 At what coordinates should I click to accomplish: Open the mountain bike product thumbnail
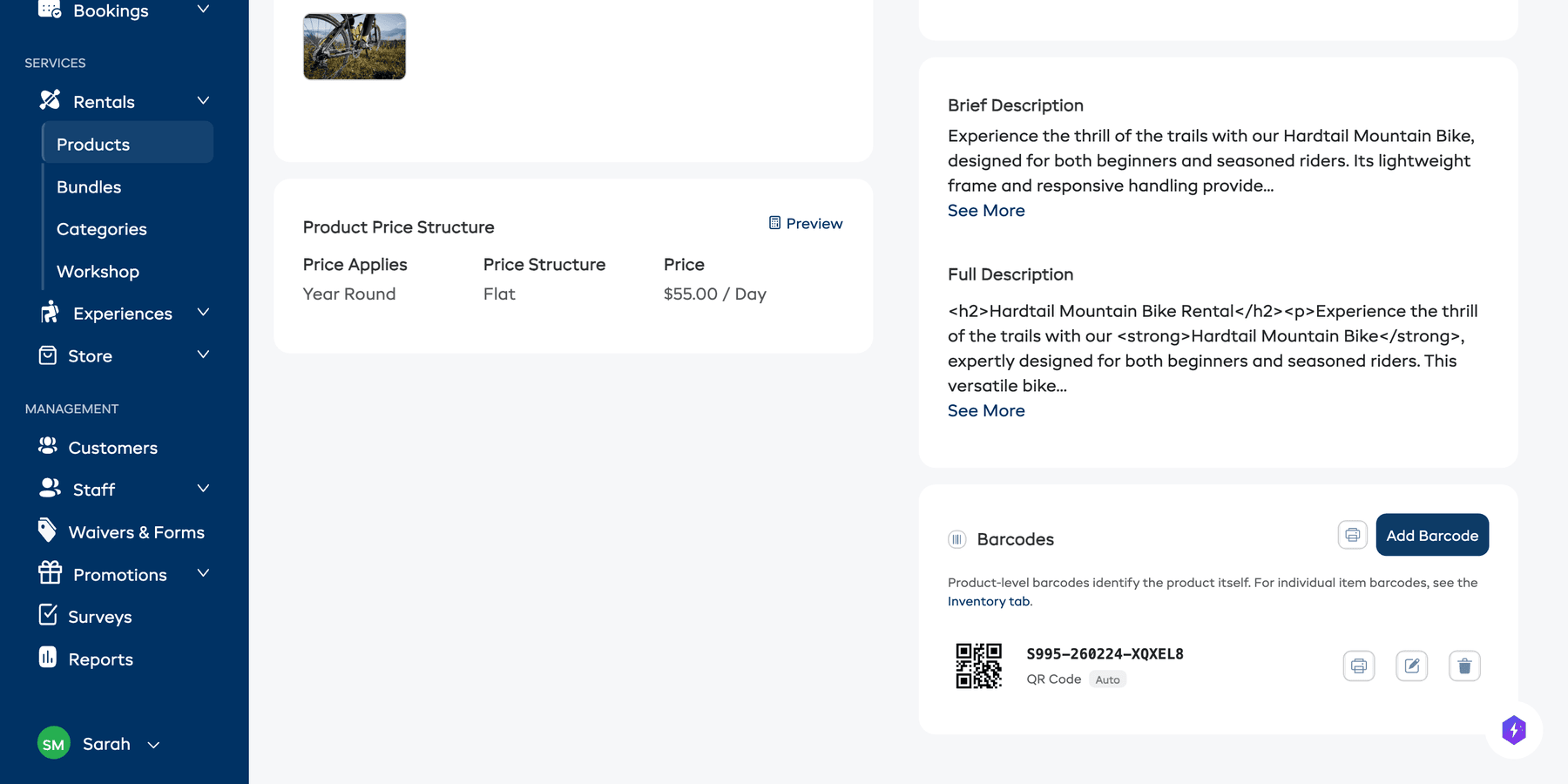[355, 47]
